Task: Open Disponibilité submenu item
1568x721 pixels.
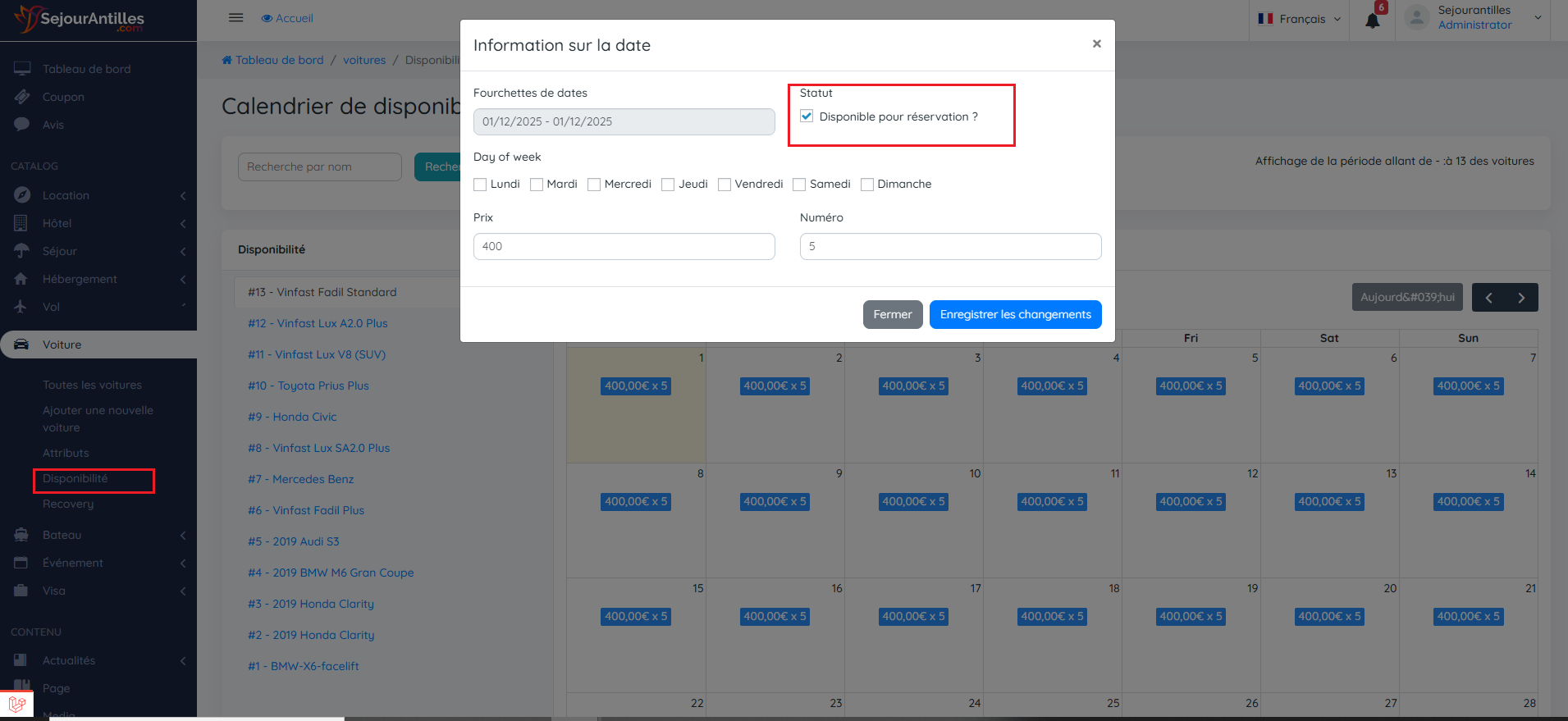Action: (x=75, y=479)
